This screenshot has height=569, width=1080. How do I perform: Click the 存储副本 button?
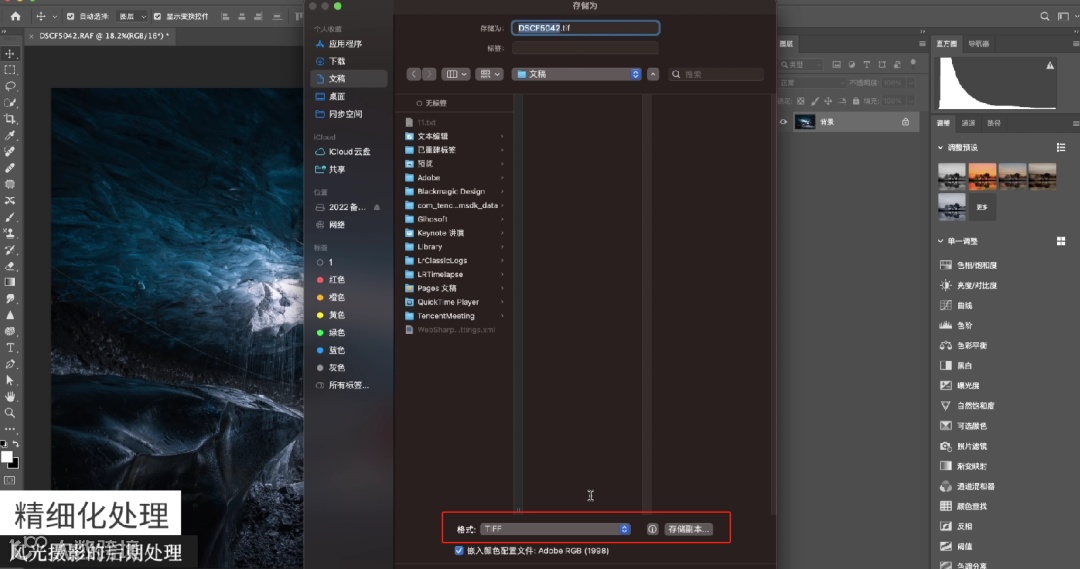(x=688, y=529)
